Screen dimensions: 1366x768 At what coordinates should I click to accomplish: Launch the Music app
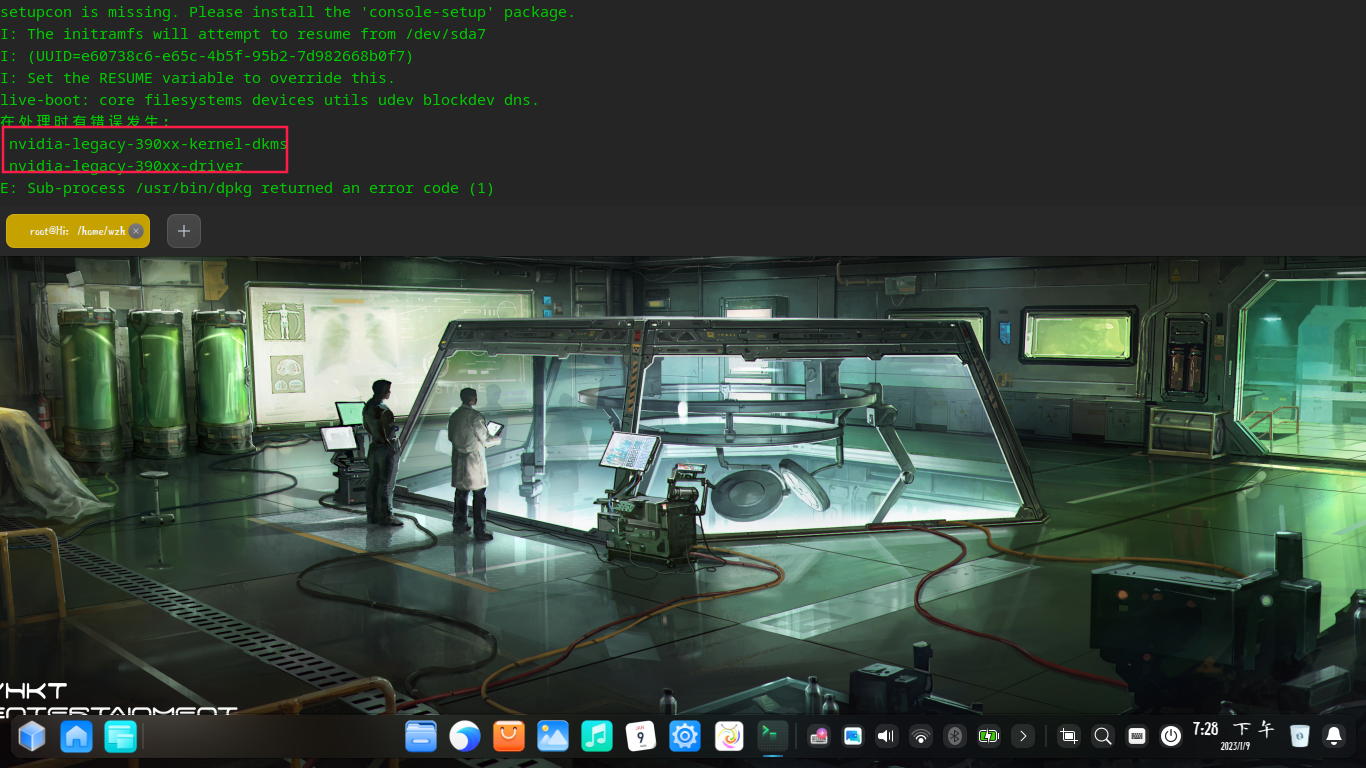click(597, 736)
